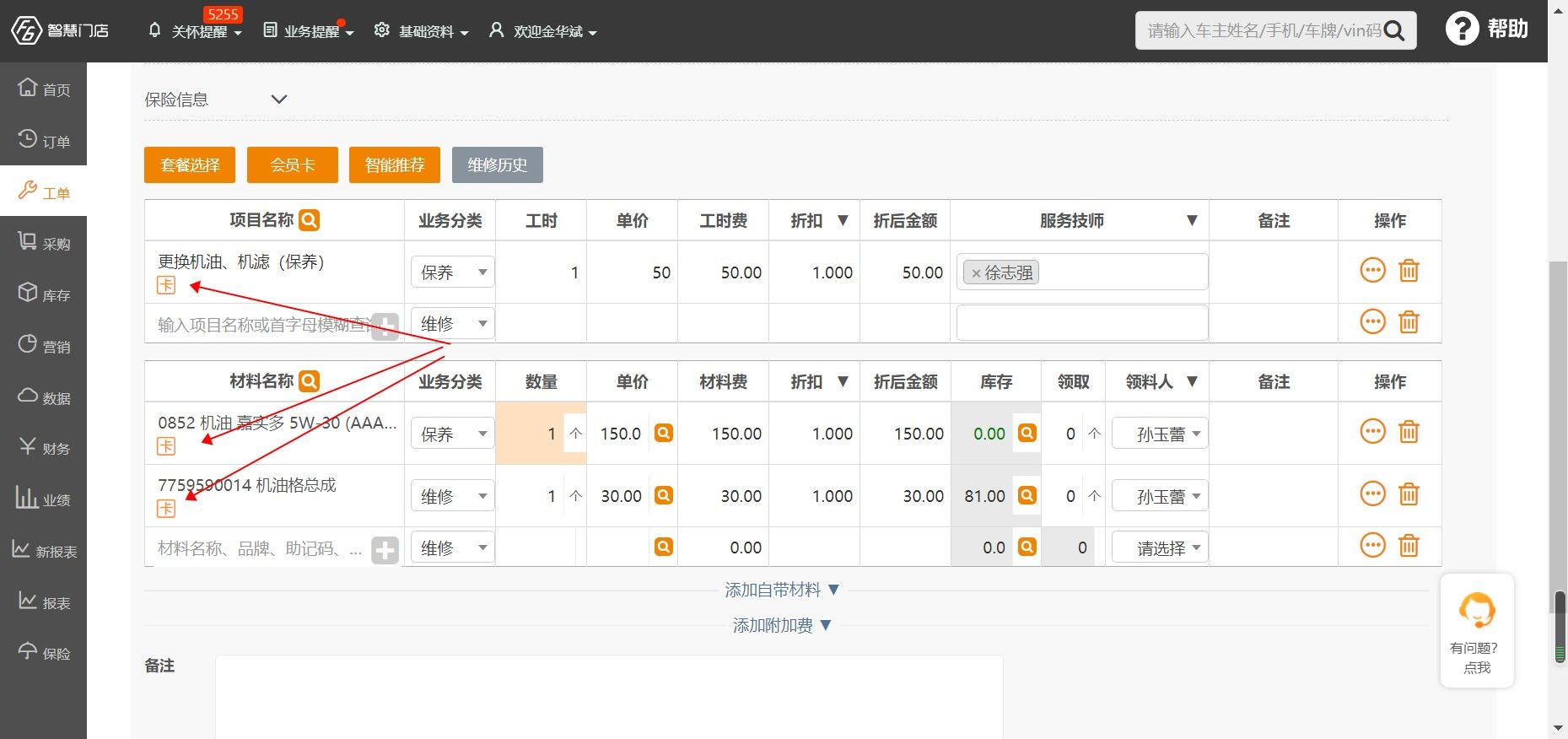Go to 新报表 in the sidebar

44,551
